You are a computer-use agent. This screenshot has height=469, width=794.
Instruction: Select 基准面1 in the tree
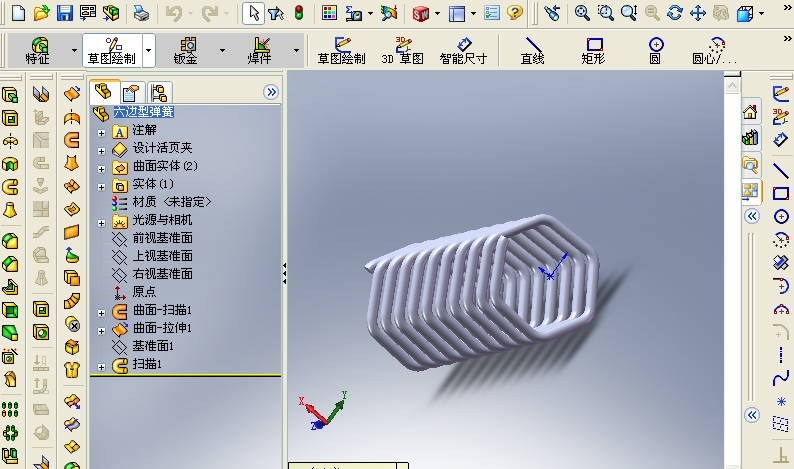click(x=153, y=346)
